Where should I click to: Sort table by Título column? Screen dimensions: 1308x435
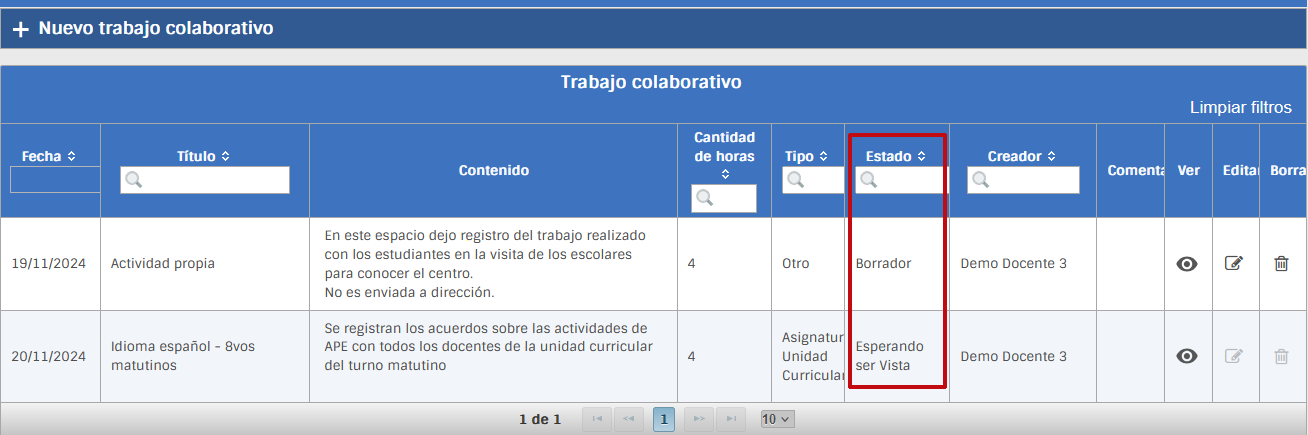coord(225,156)
